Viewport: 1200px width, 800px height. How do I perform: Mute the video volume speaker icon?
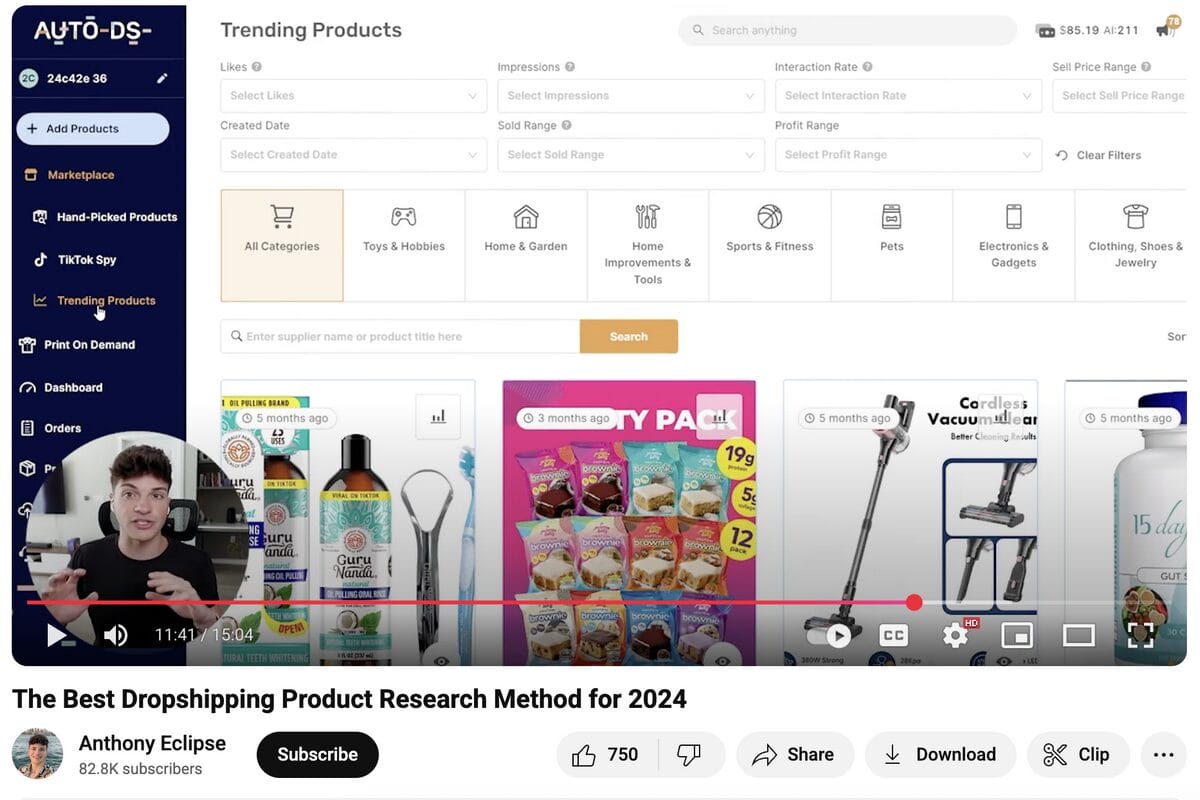tap(116, 635)
